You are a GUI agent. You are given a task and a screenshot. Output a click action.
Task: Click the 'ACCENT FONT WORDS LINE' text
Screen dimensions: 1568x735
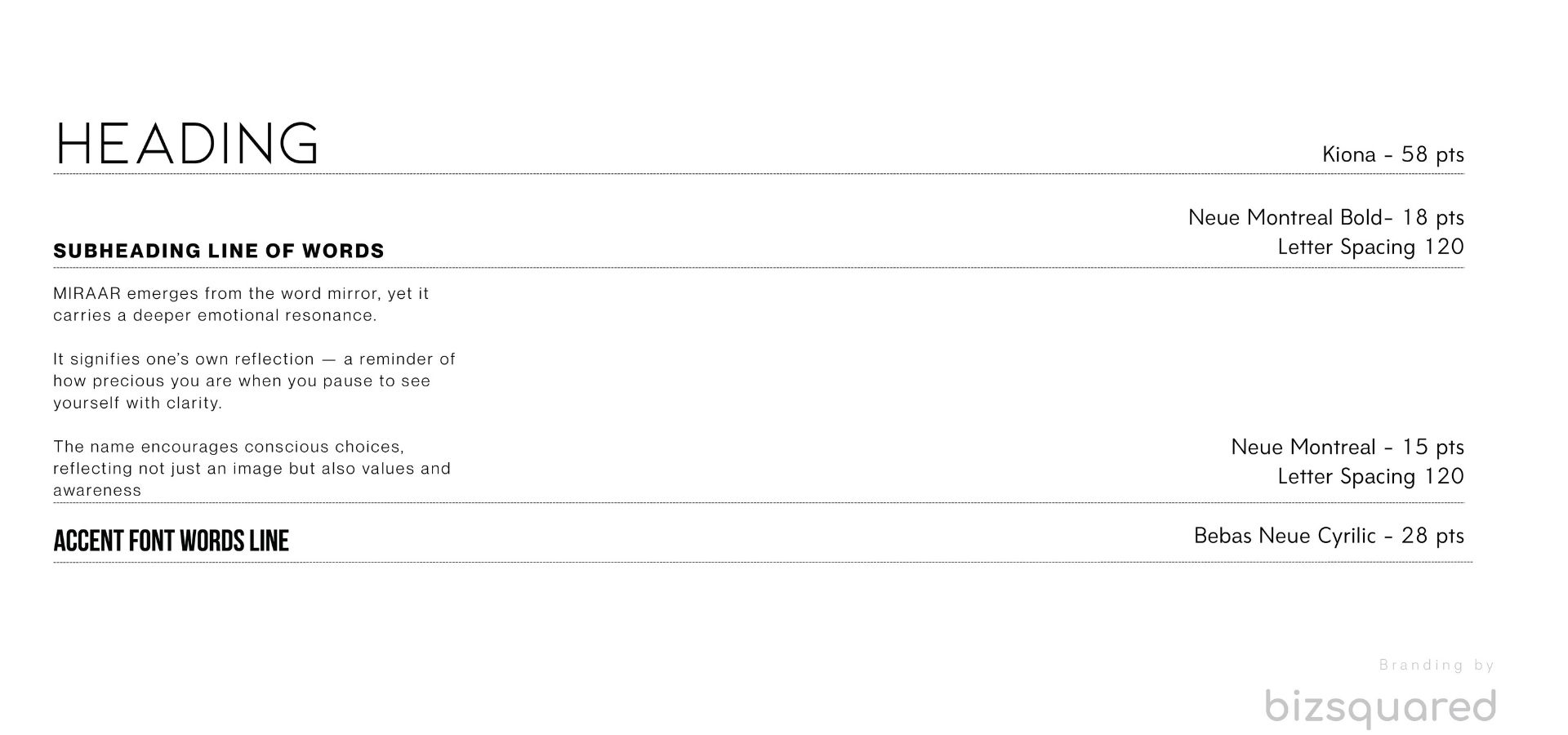171,541
